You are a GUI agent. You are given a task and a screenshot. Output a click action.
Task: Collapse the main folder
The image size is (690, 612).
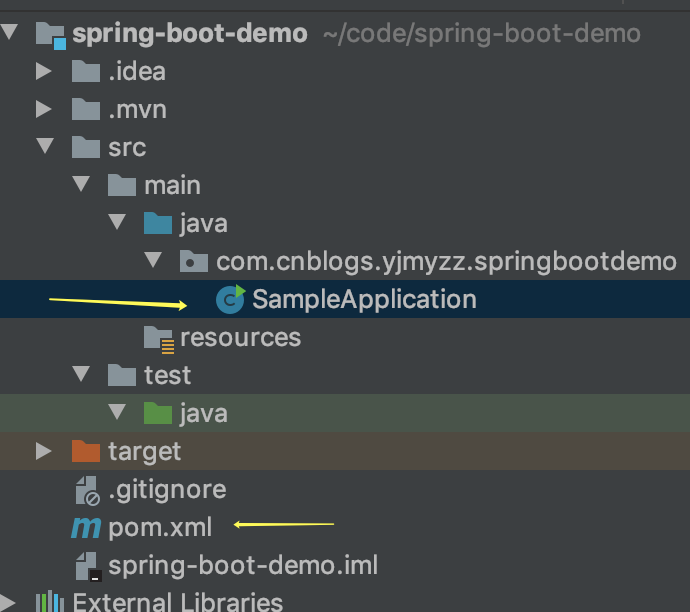pos(81,183)
